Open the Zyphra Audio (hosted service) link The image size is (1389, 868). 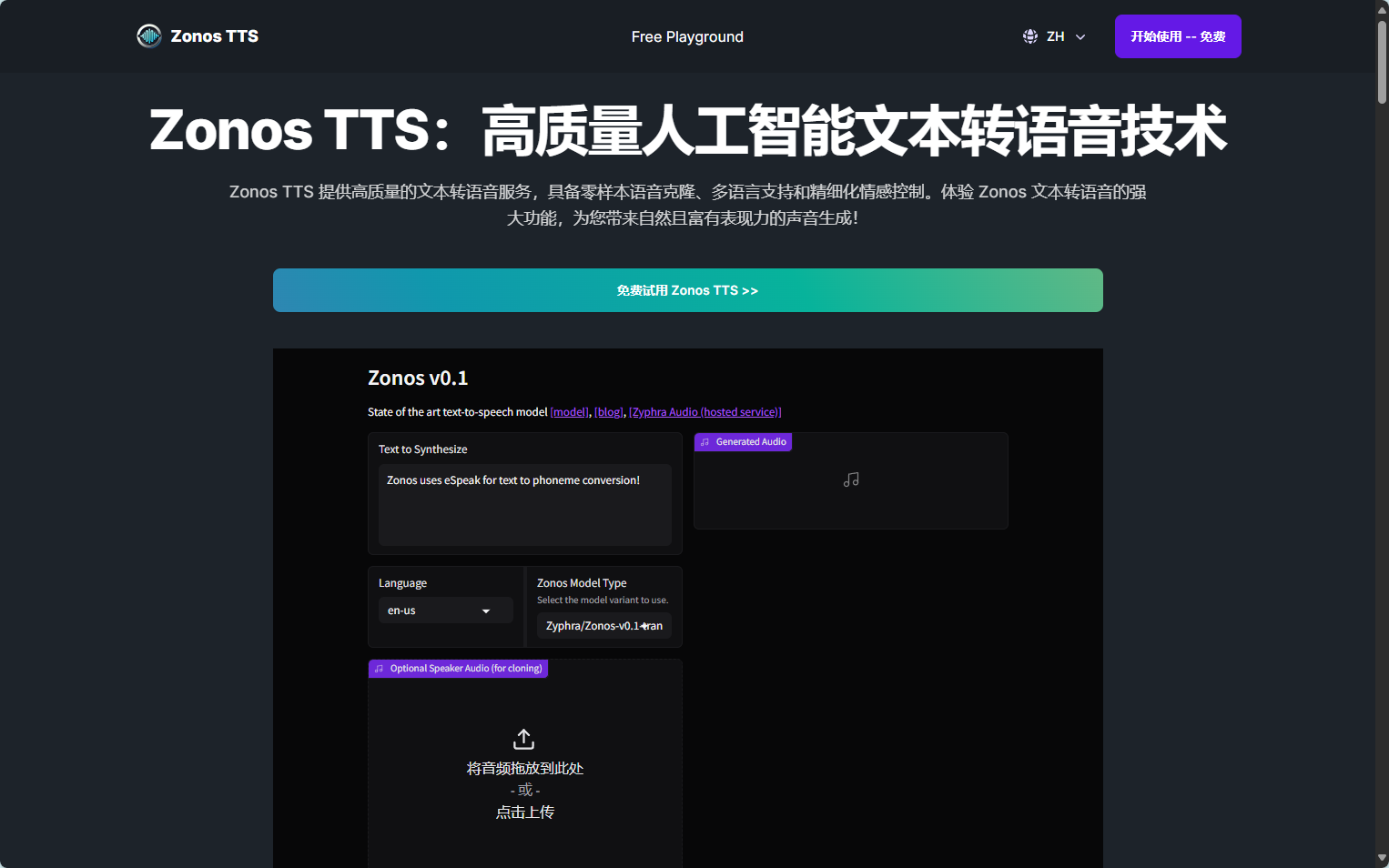(705, 412)
